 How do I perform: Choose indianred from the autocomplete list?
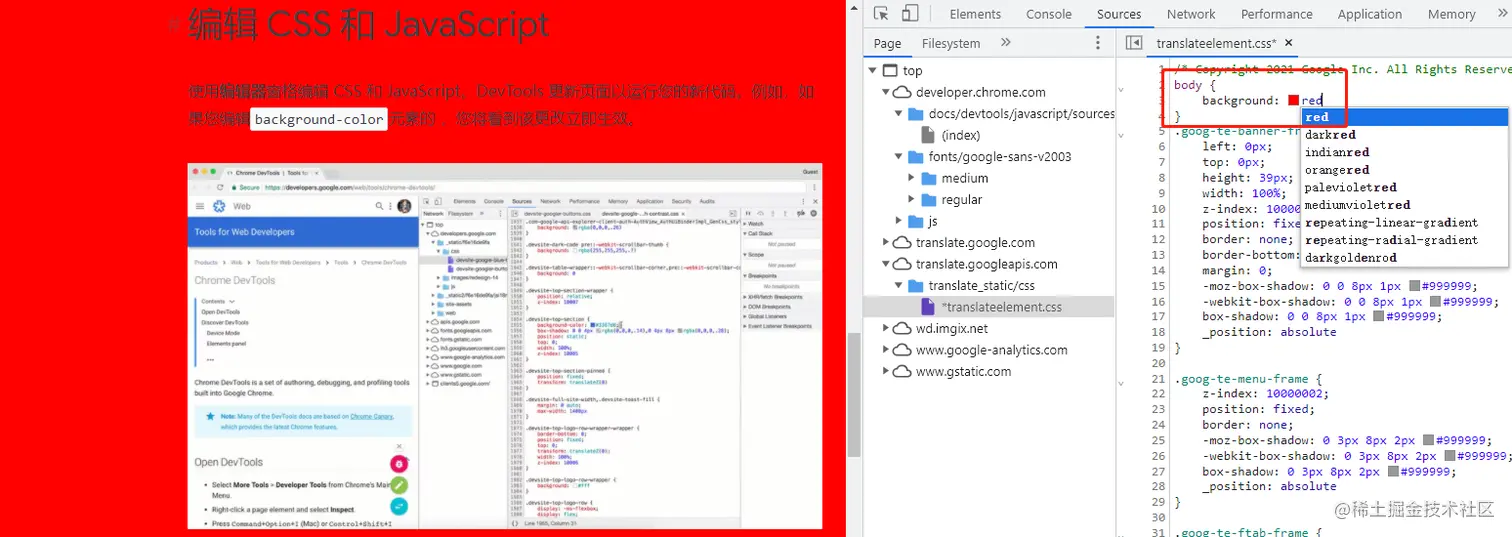[1404, 152]
